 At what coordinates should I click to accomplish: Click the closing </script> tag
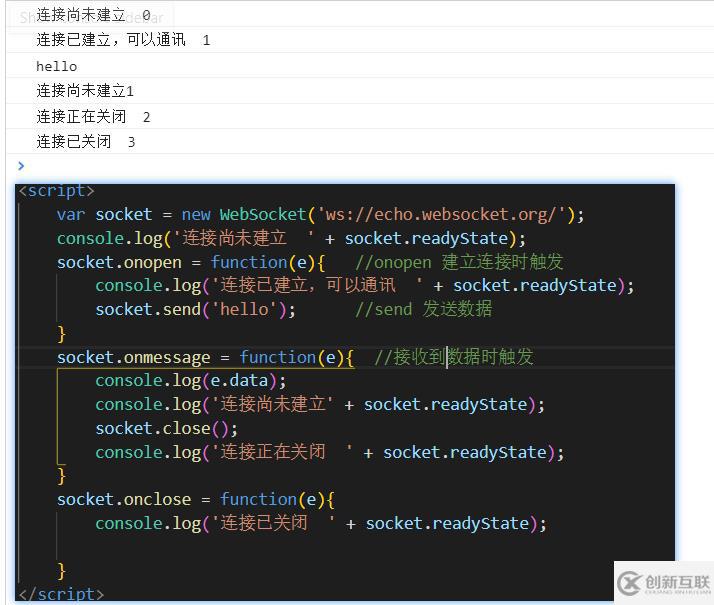click(x=61, y=594)
